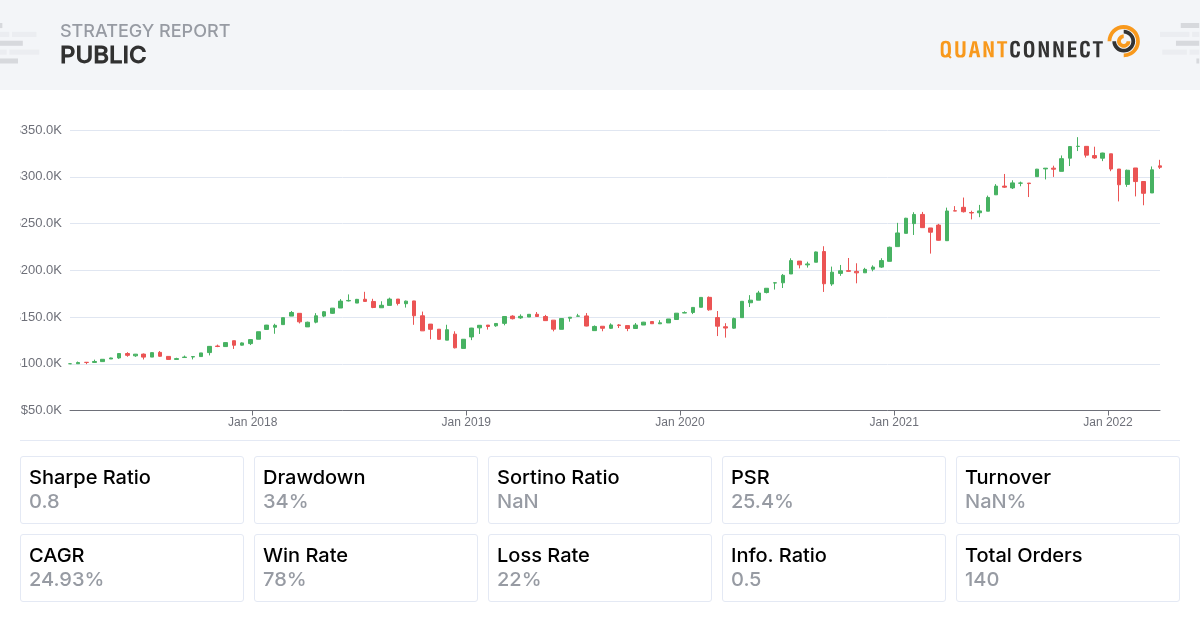Select the Total Orders label
Viewport: 1200px width, 632px height.
(1023, 556)
